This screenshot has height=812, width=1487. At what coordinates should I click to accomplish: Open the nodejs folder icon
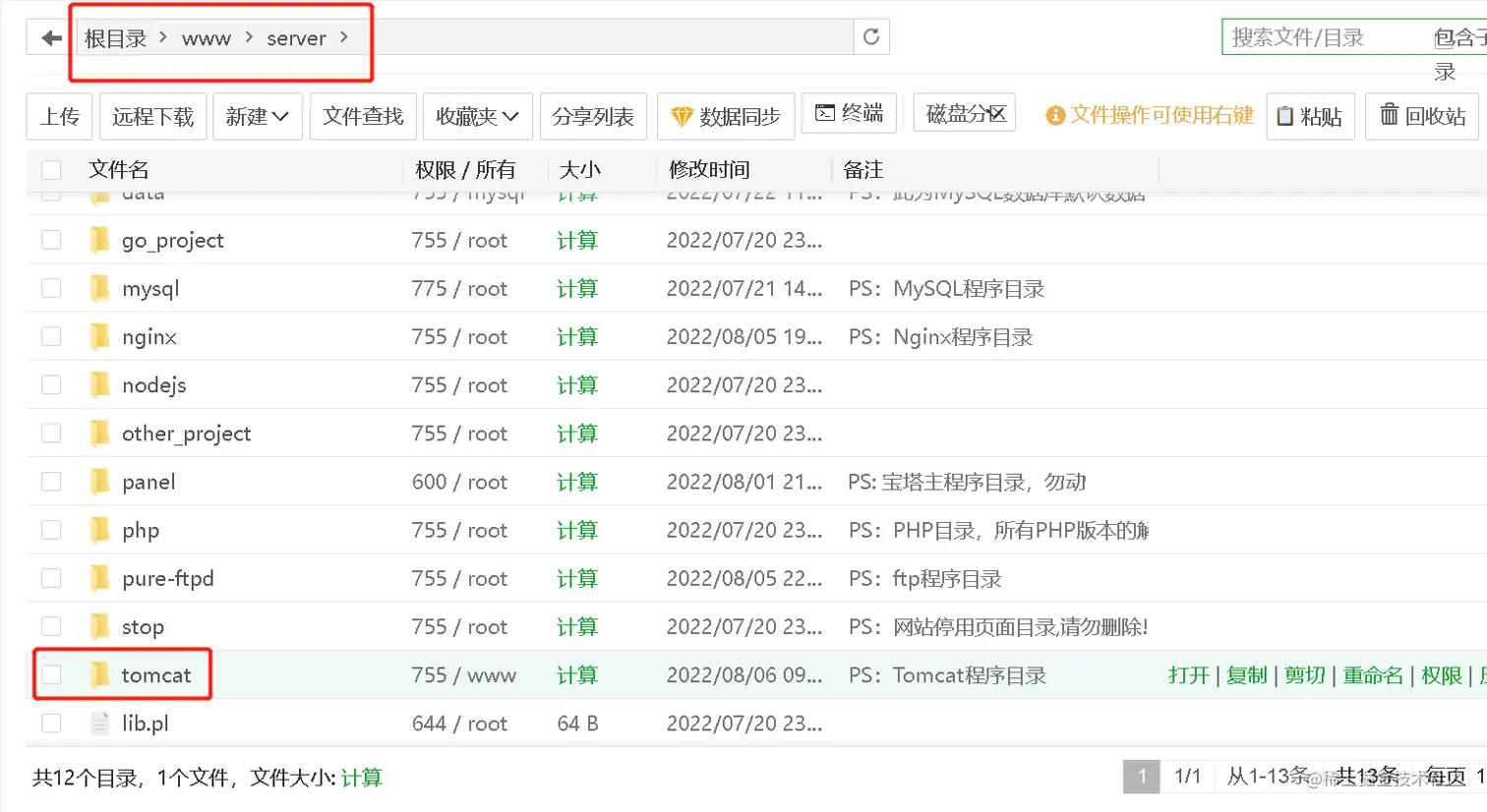100,384
